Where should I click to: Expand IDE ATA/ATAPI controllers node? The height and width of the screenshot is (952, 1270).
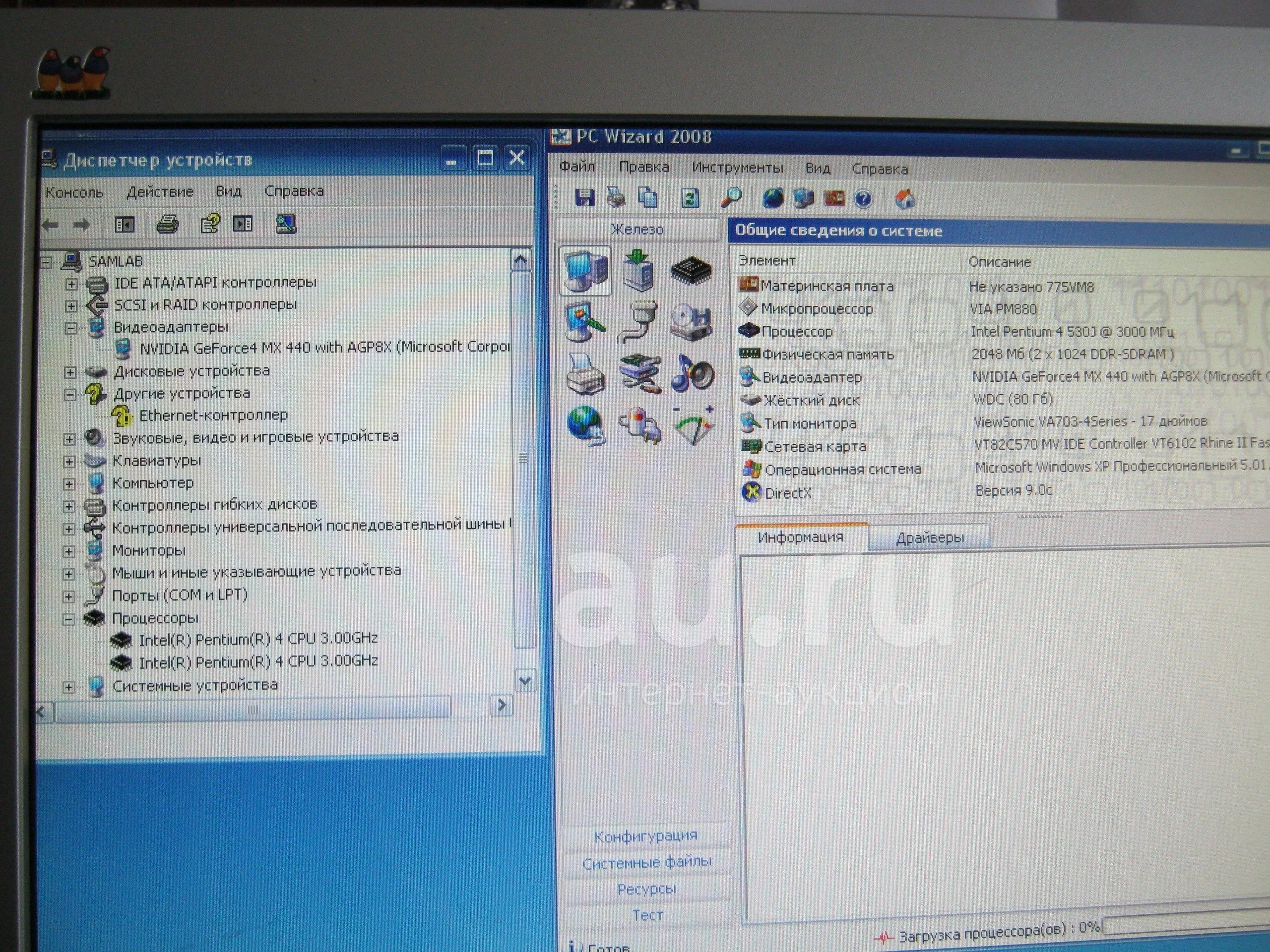pyautogui.click(x=72, y=284)
